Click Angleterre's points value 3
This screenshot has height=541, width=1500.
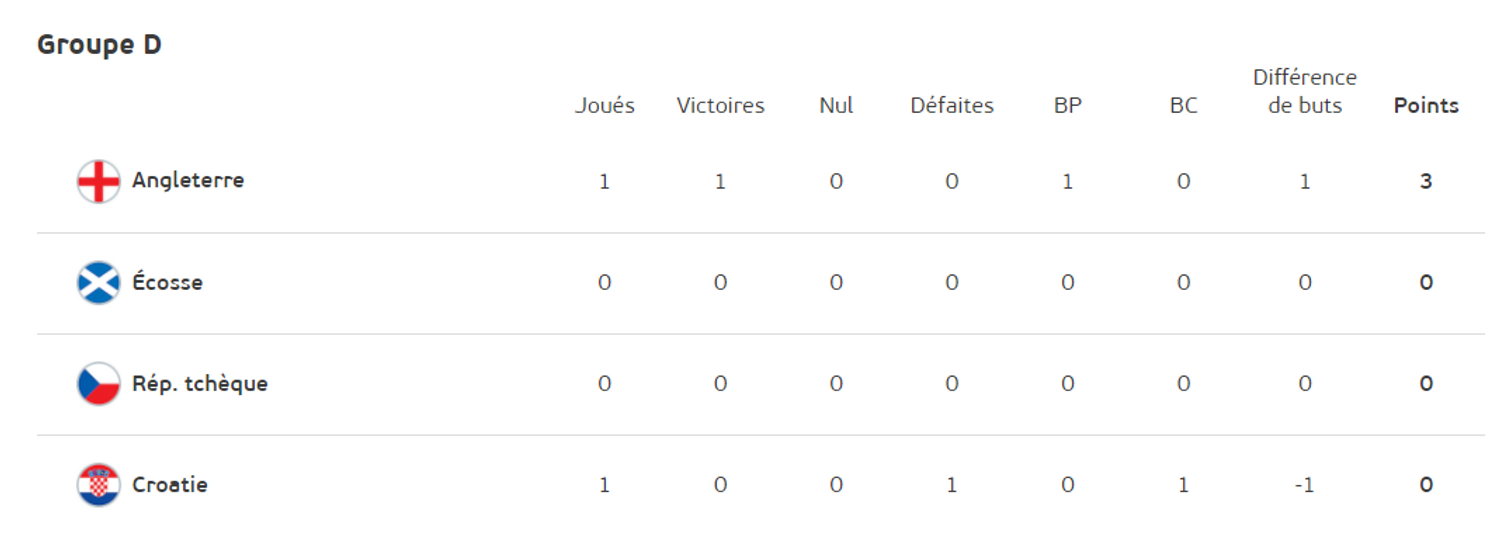[x=1426, y=182]
